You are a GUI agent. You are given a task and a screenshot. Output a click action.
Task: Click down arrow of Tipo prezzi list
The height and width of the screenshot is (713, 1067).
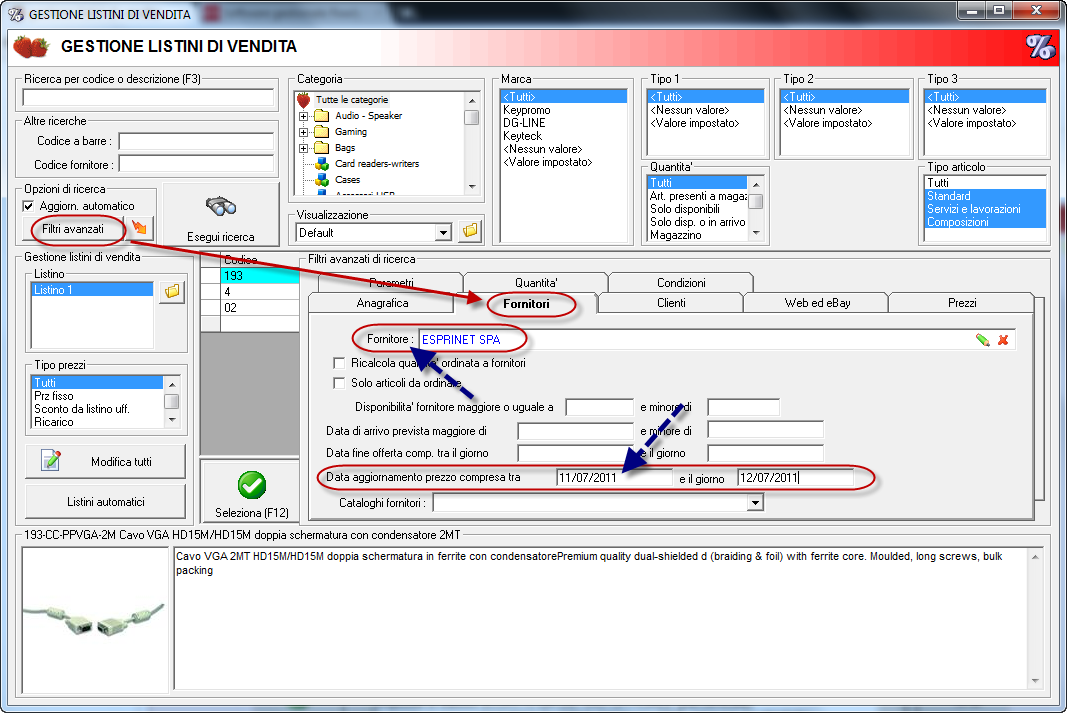[172, 420]
